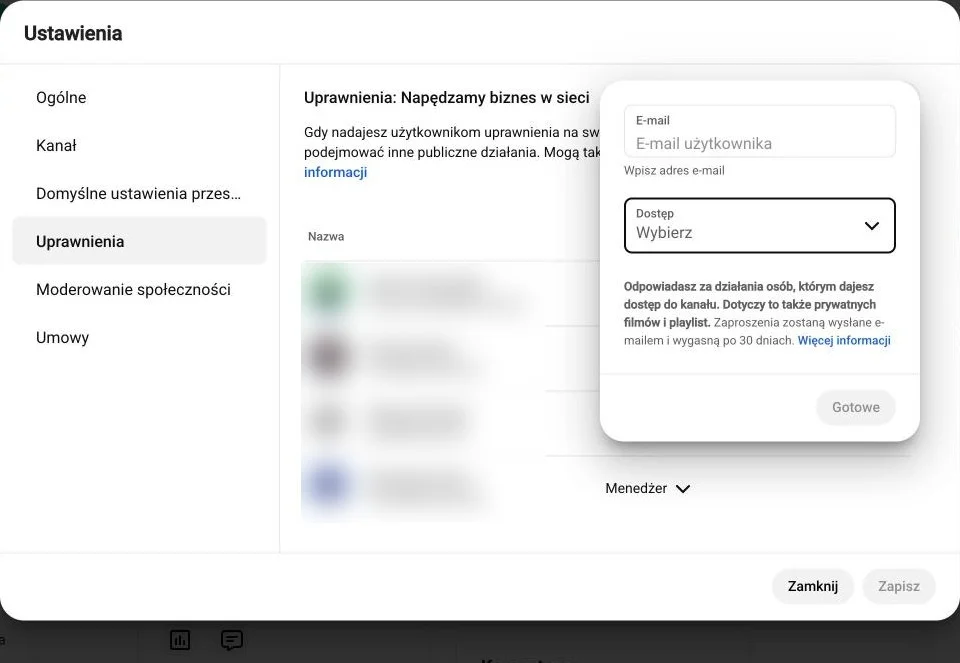Open comments speech bubble icon behind dialog
Screen dimensions: 960x663
click(231, 640)
